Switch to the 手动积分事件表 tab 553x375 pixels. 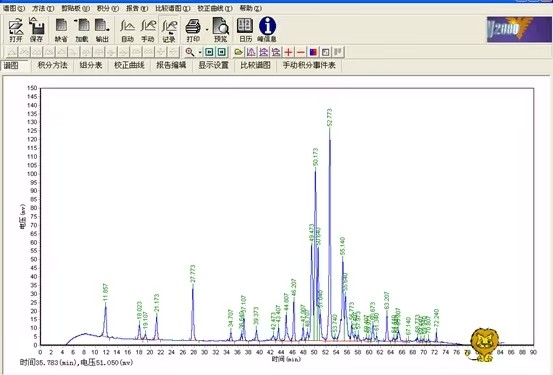[x=309, y=65]
